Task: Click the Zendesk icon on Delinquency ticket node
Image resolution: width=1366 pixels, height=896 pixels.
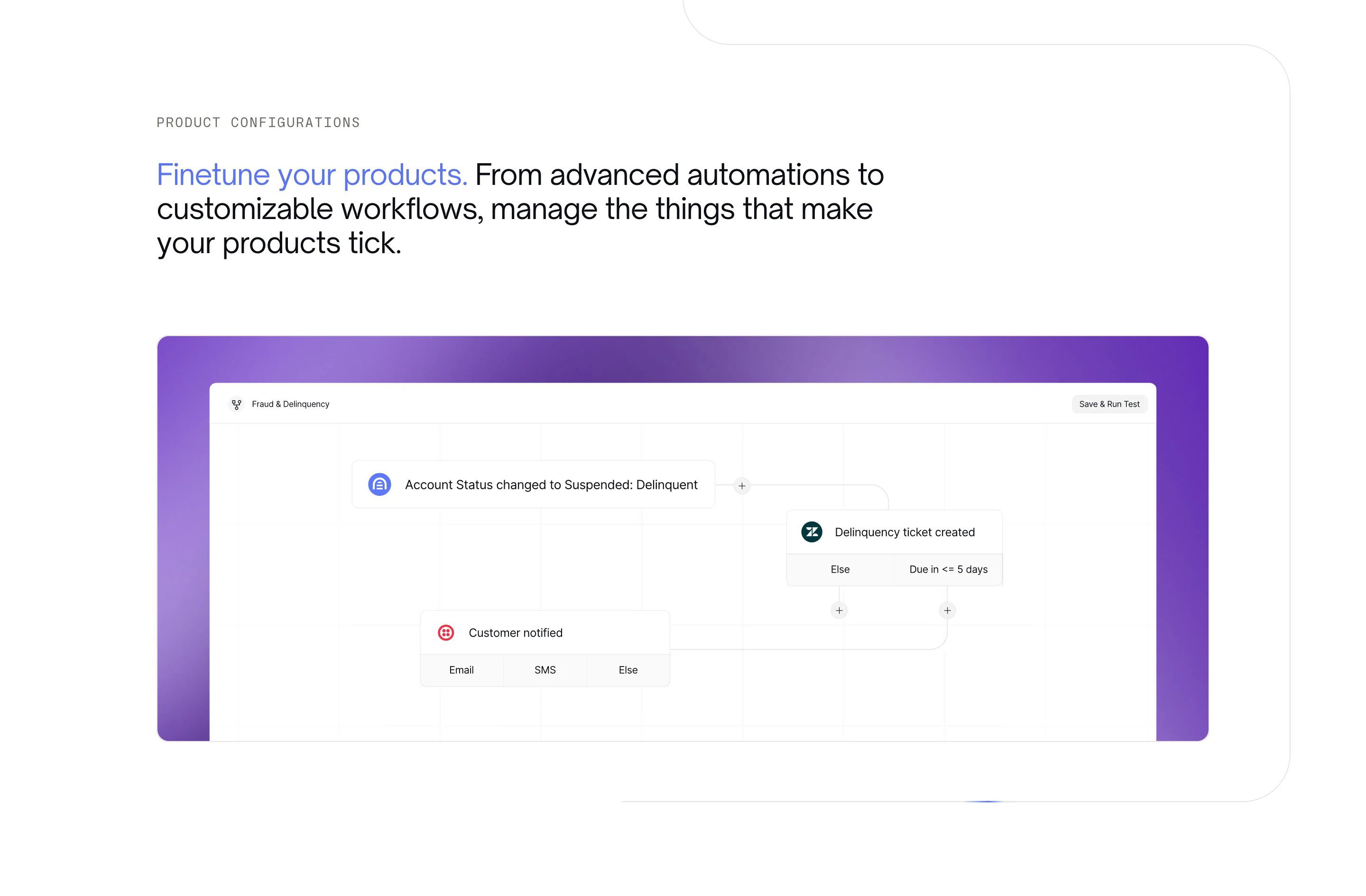Action: 812,532
